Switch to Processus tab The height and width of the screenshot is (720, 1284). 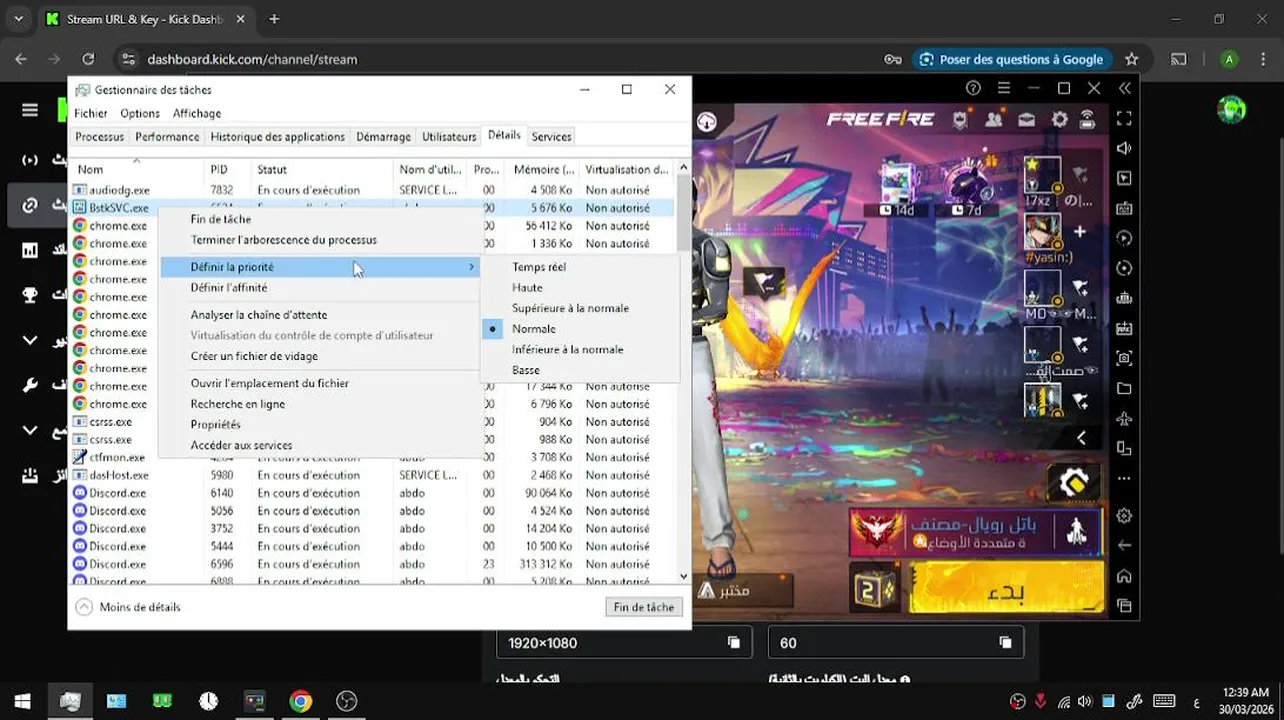(x=99, y=137)
